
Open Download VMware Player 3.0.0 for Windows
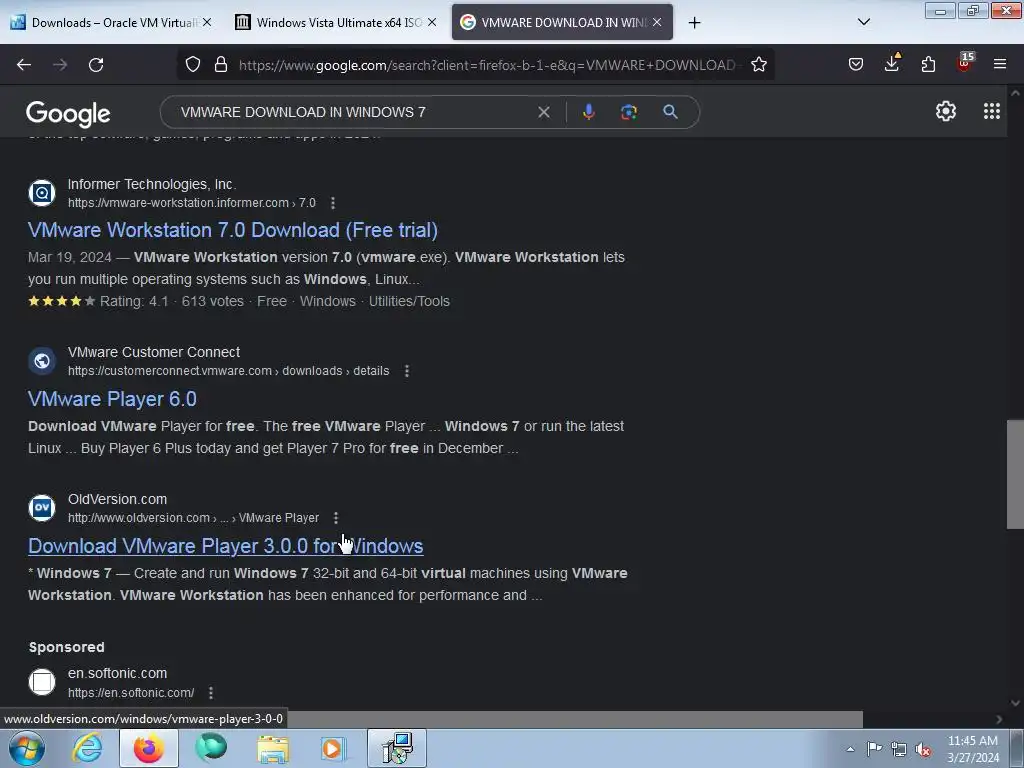225,546
